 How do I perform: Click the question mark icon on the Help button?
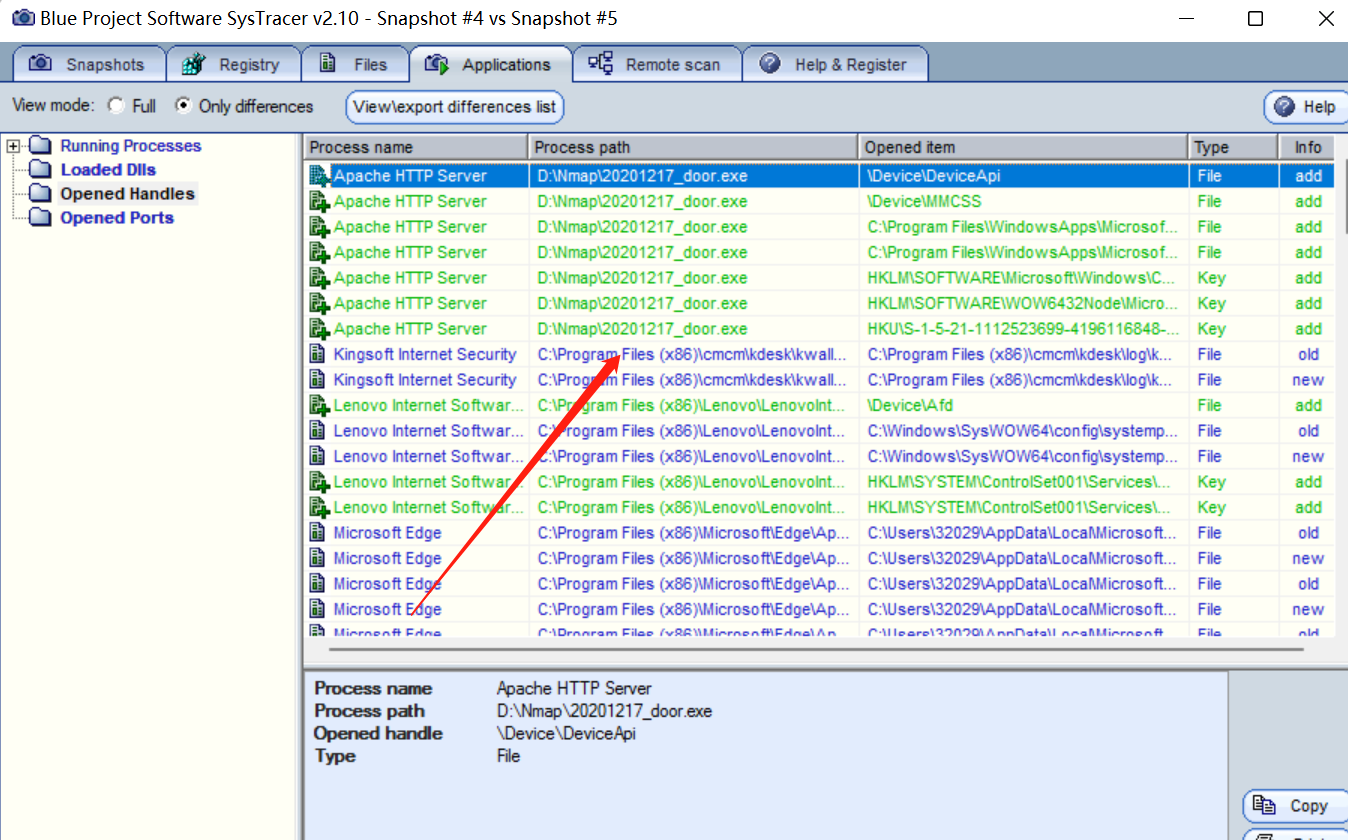[1284, 106]
